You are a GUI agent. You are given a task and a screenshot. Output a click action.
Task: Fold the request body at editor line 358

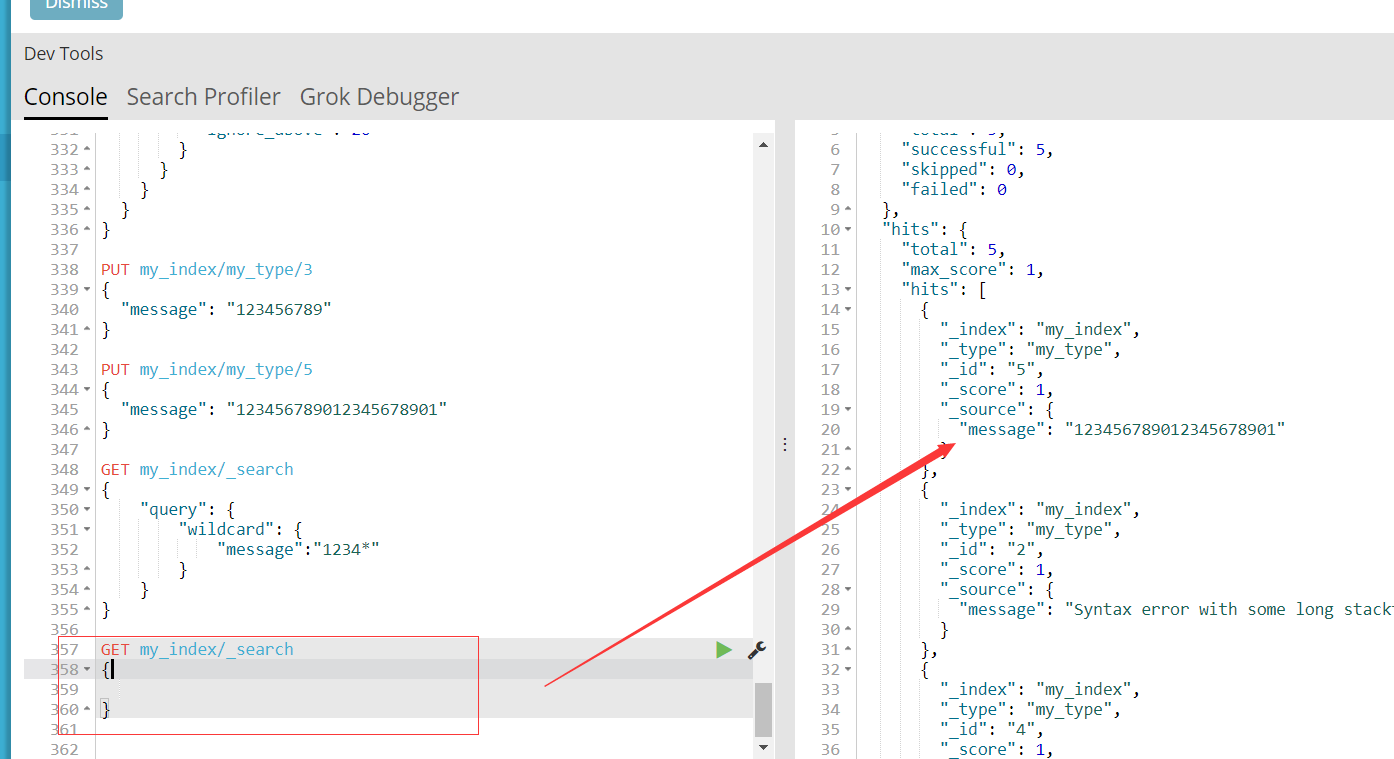pos(87,670)
